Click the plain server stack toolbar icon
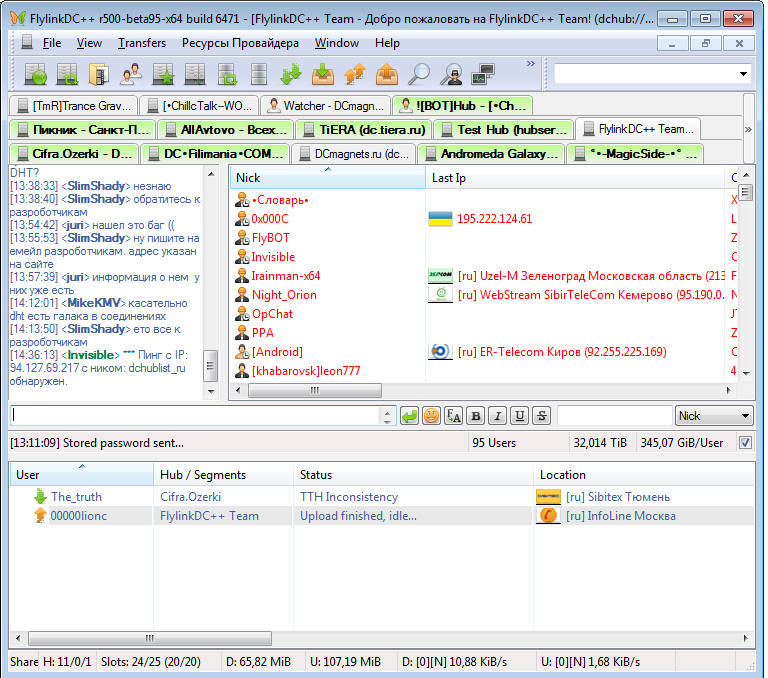The height and width of the screenshot is (678, 768). (x=259, y=74)
